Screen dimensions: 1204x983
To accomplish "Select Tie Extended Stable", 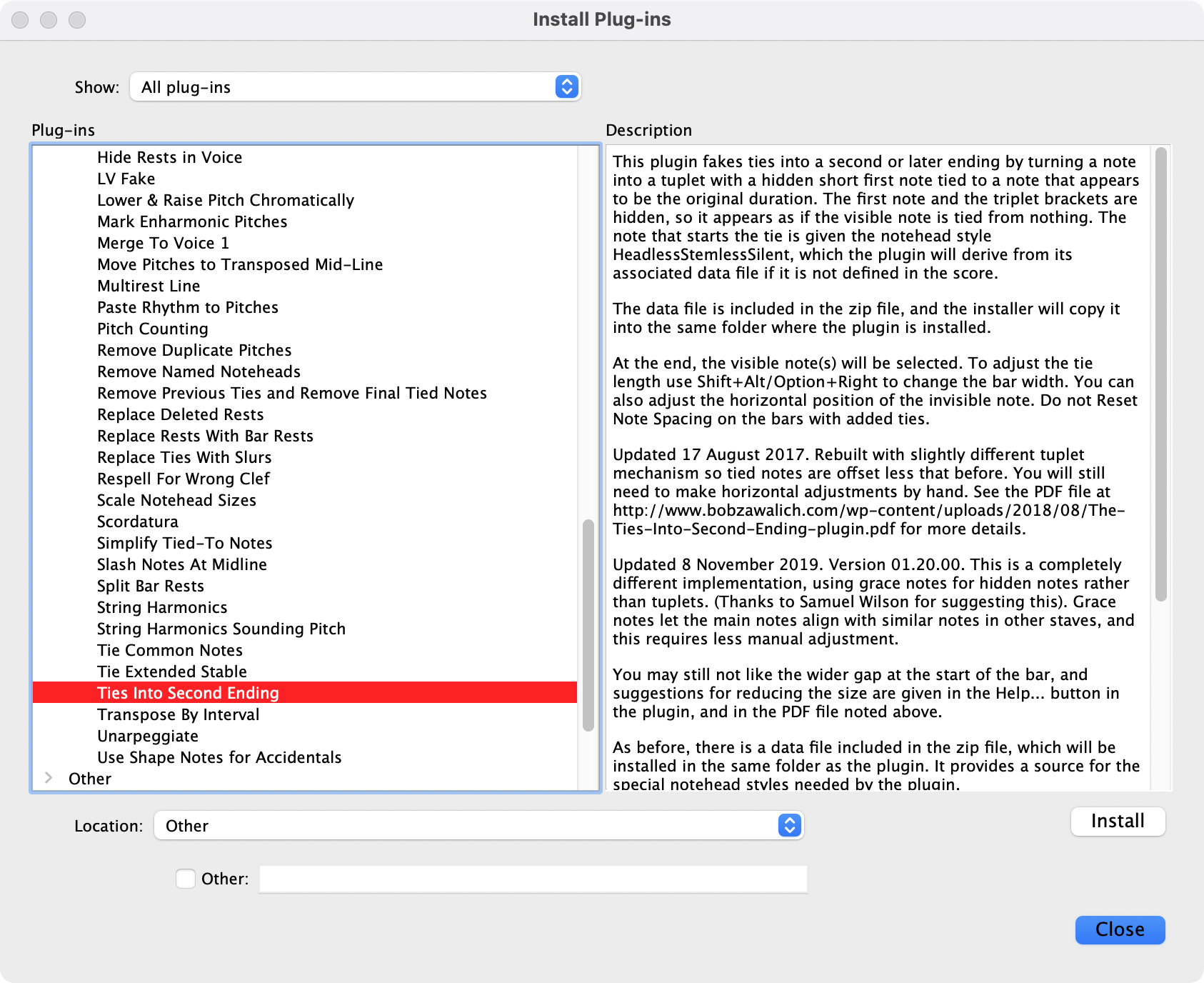I will [172, 672].
